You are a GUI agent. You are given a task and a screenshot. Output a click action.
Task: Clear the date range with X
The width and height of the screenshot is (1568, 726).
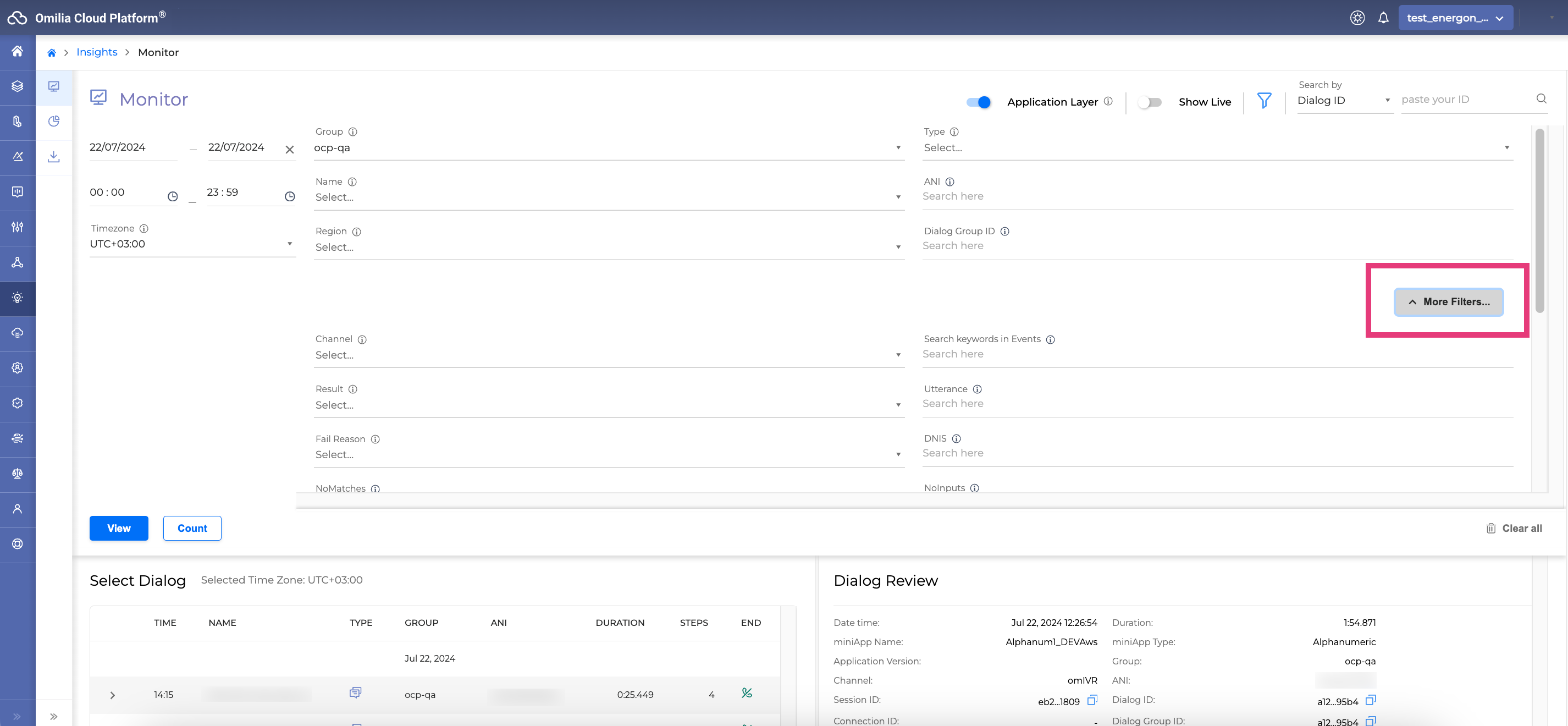click(290, 149)
